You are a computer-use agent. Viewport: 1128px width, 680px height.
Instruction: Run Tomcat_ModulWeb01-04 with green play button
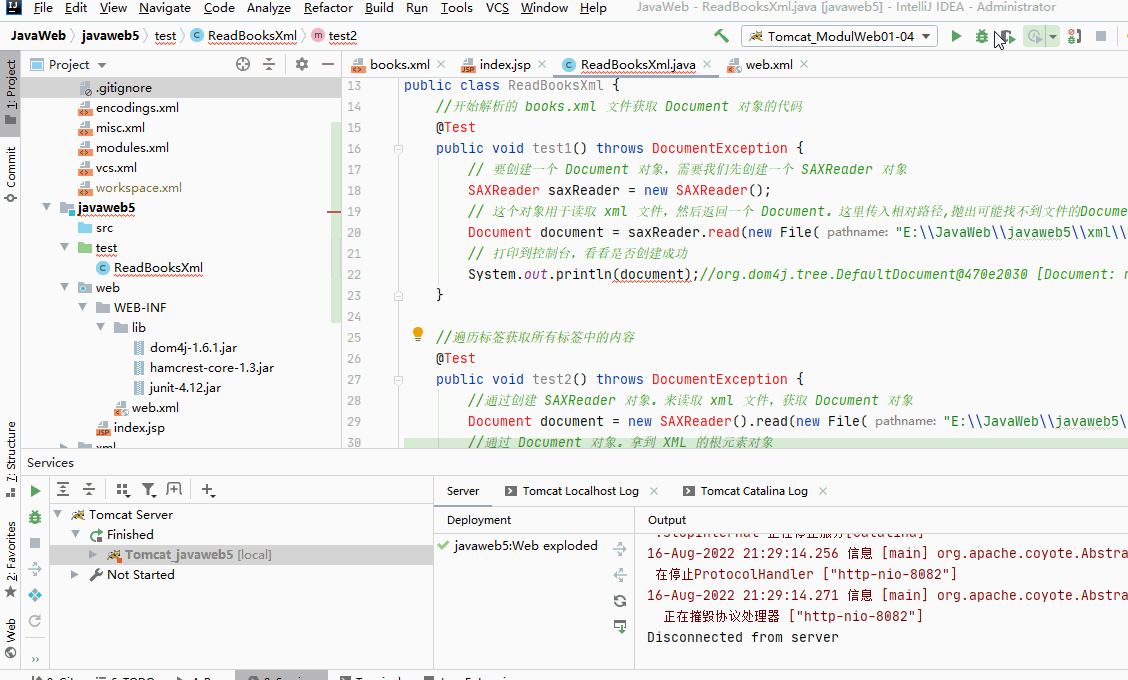pos(956,36)
